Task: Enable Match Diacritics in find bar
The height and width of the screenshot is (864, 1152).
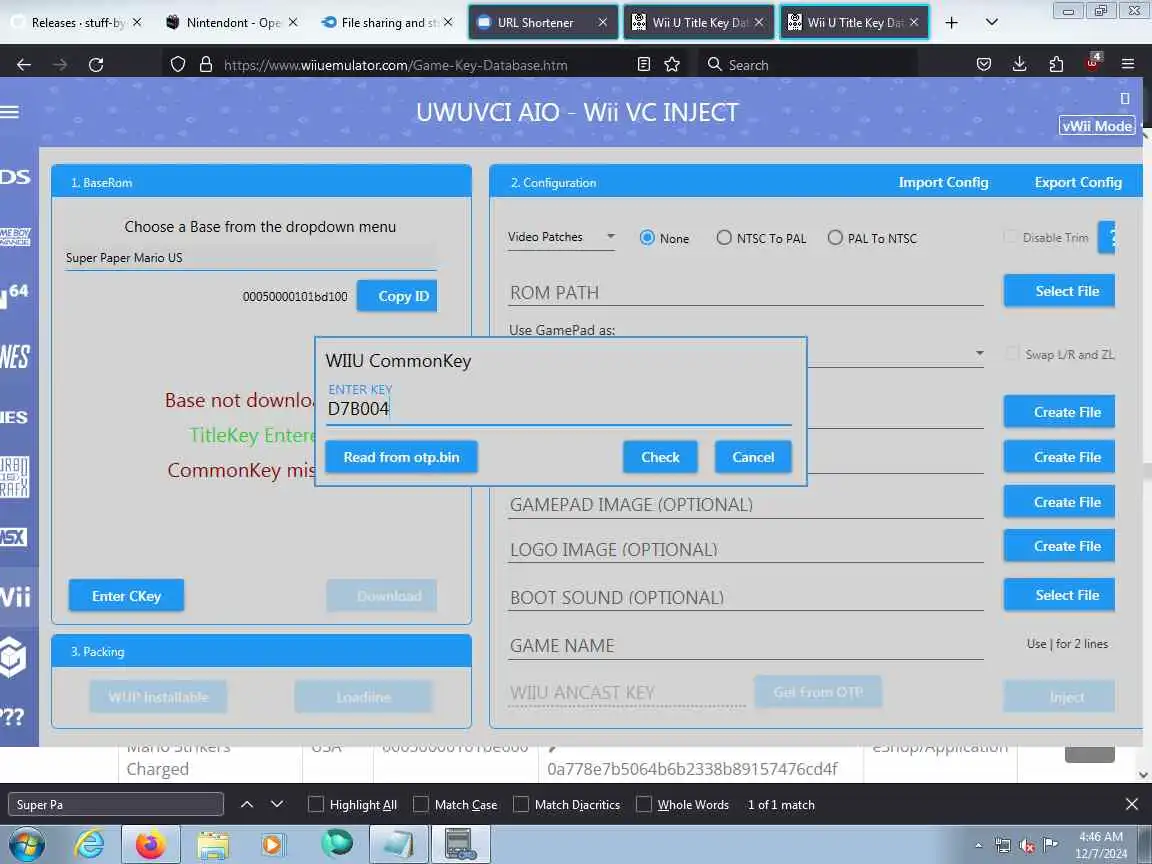Action: pyautogui.click(x=521, y=804)
